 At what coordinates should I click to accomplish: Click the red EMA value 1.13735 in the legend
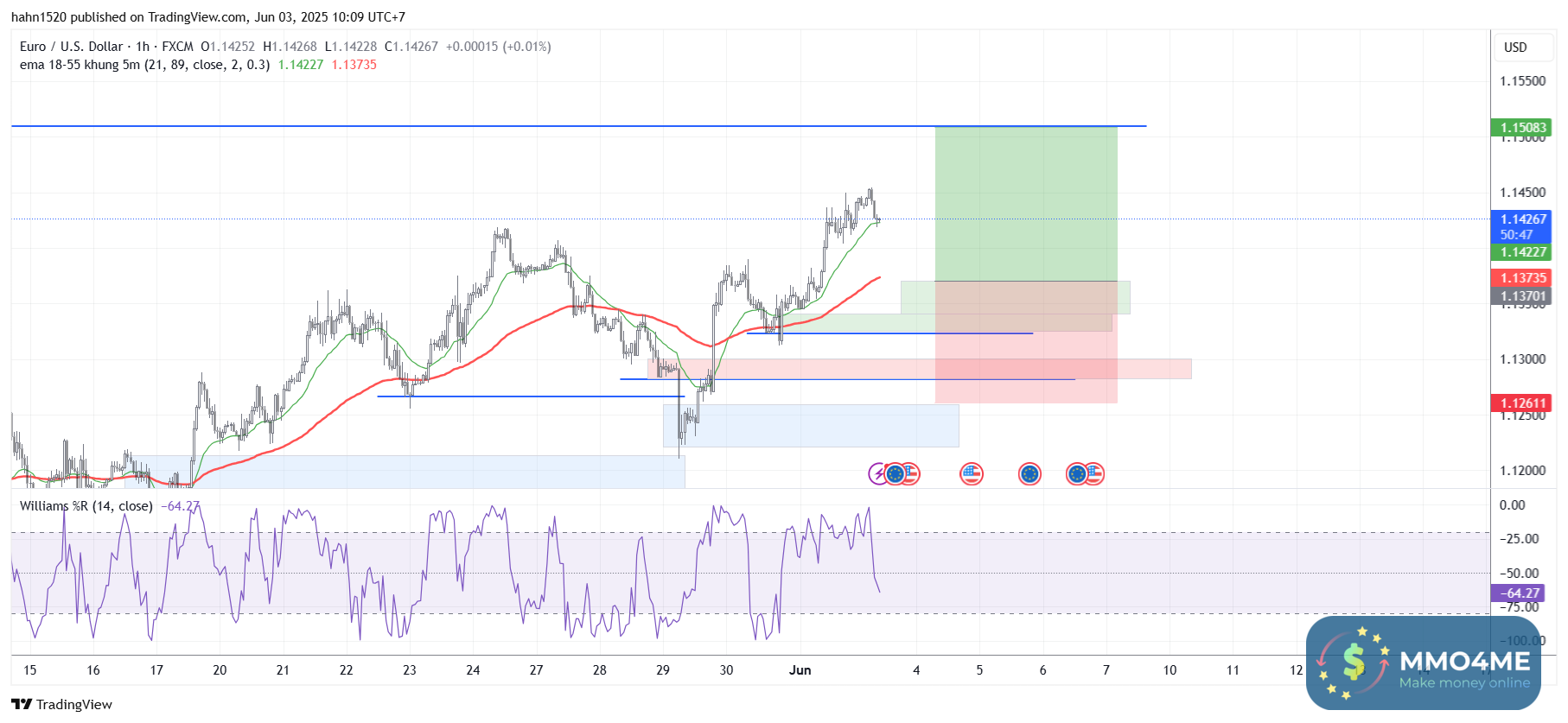354,65
